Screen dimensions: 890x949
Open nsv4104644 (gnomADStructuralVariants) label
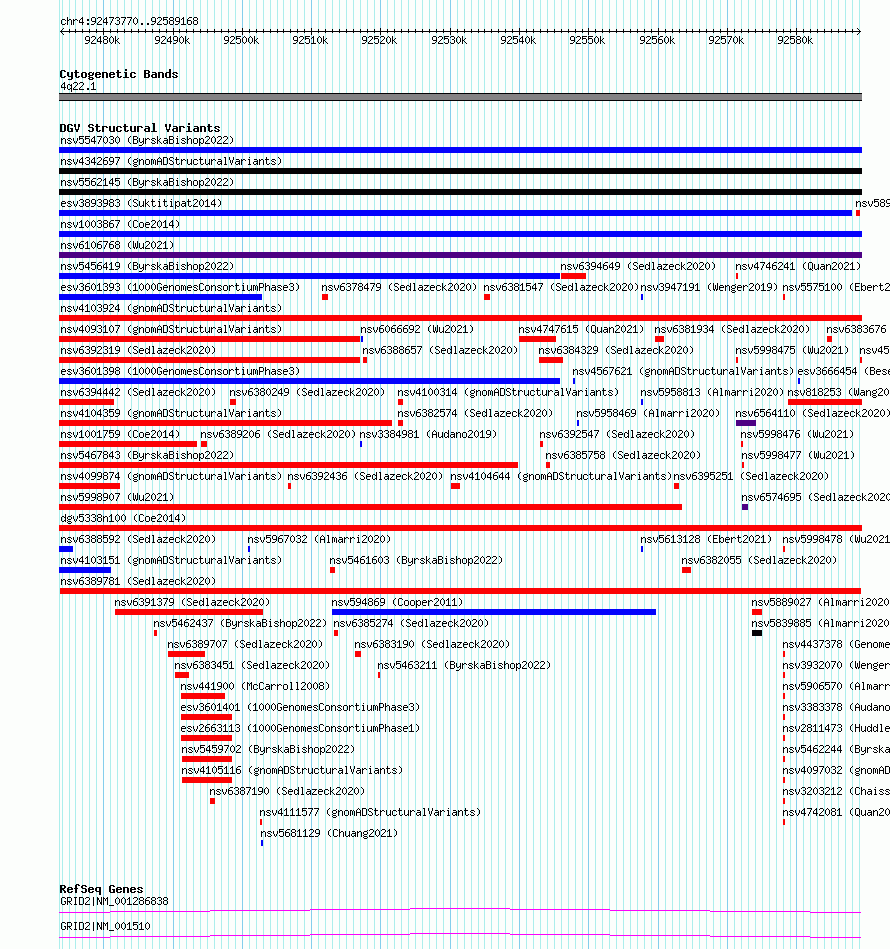pyautogui.click(x=561, y=476)
